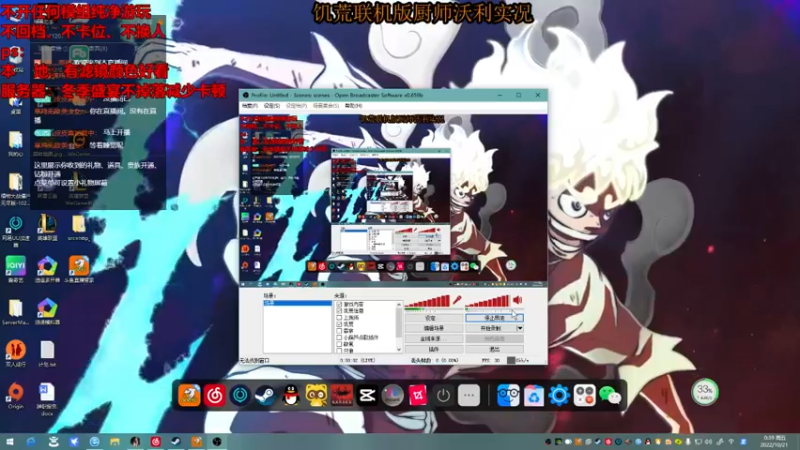The width and height of the screenshot is (800, 450).
Task: Open the 设置(S) menu in OBS
Action: click(x=272, y=106)
